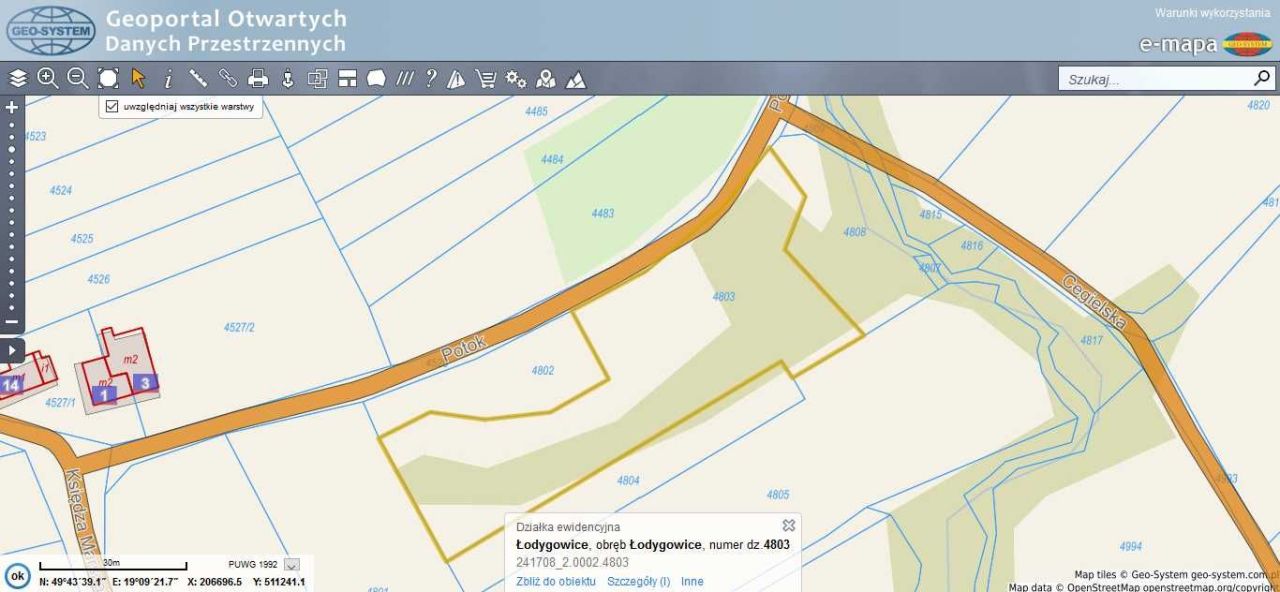Open the print tool

pos(258,77)
